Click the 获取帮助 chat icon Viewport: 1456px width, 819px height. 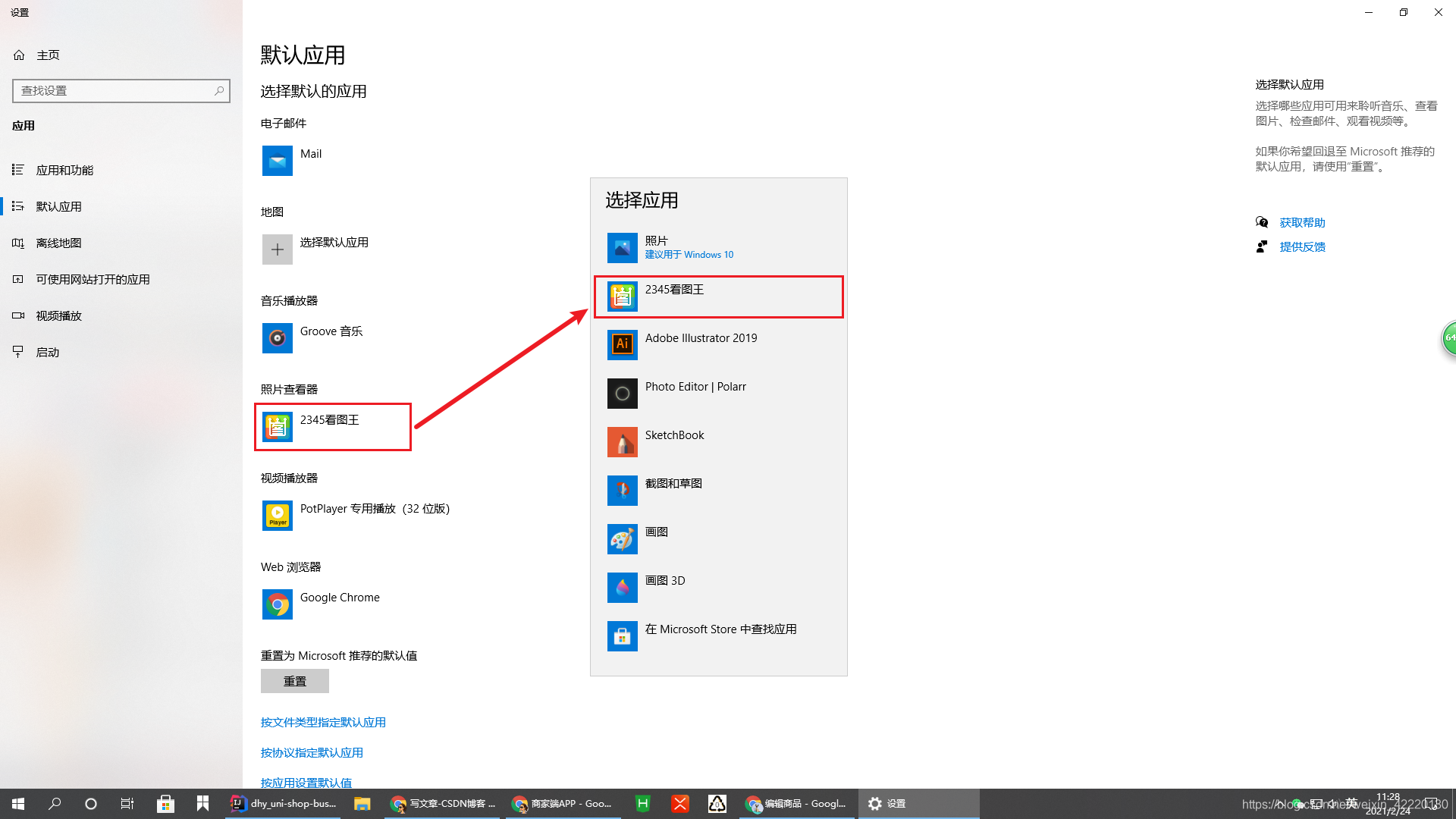[1262, 222]
